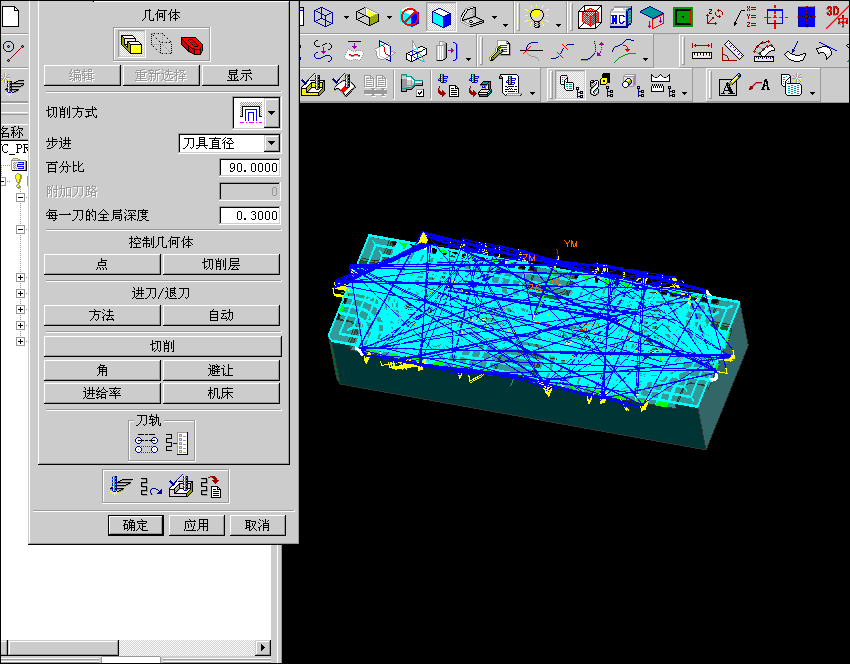Click the replay tool path icon
Viewport: 850px width, 664px height.
tap(151, 486)
